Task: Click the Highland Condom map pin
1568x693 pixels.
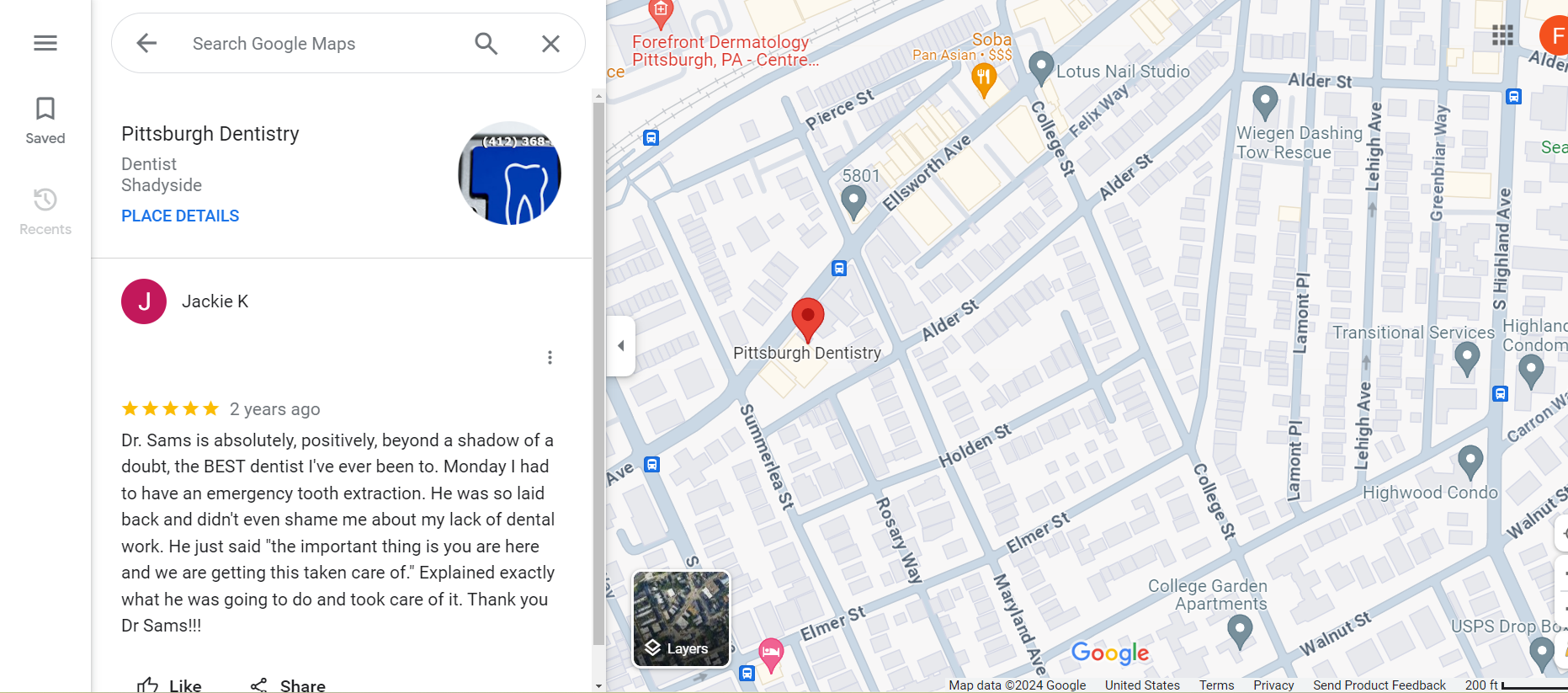Action: point(1531,372)
